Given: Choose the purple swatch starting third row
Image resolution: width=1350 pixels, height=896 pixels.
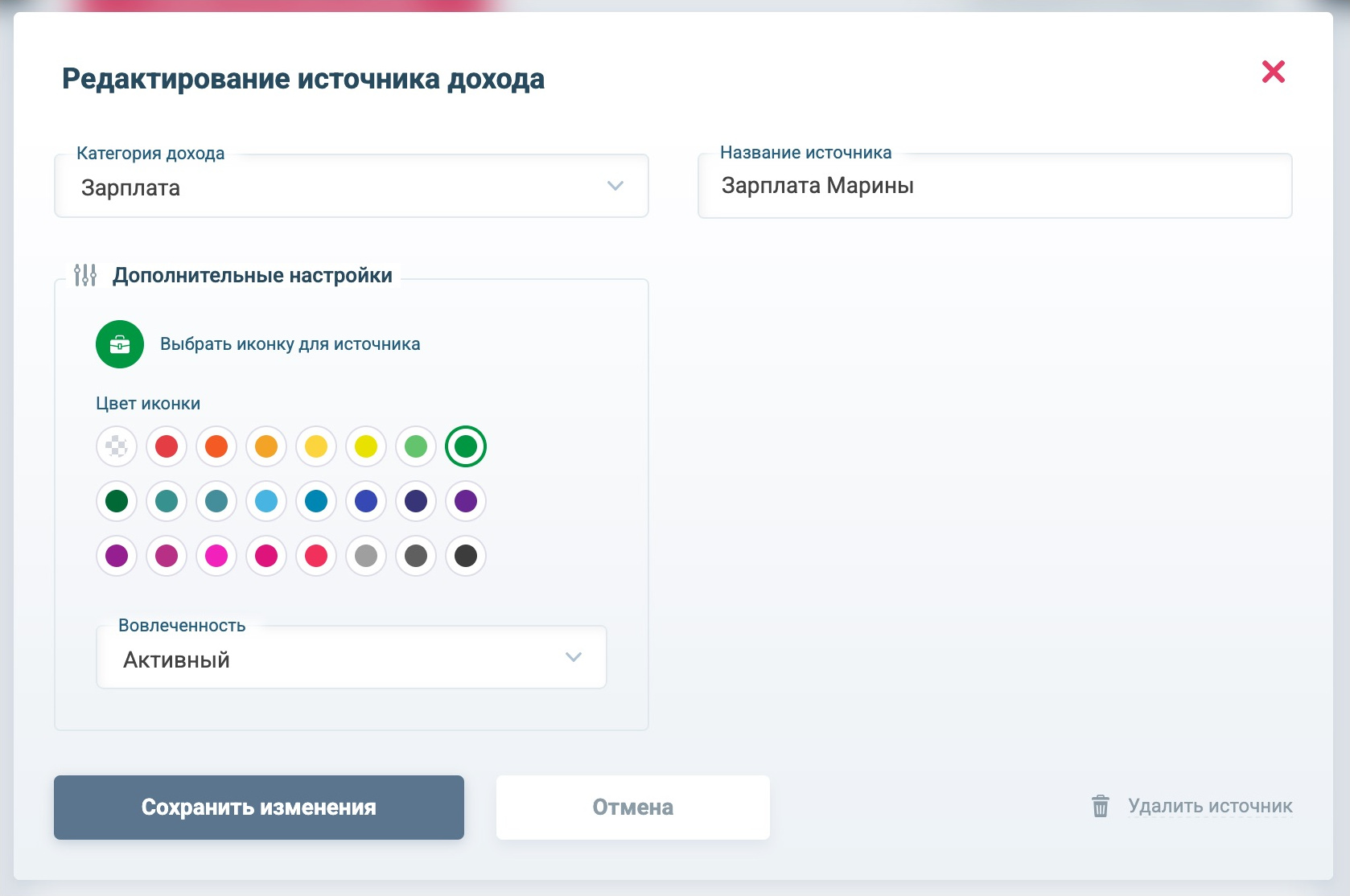Looking at the screenshot, I should click(x=117, y=556).
